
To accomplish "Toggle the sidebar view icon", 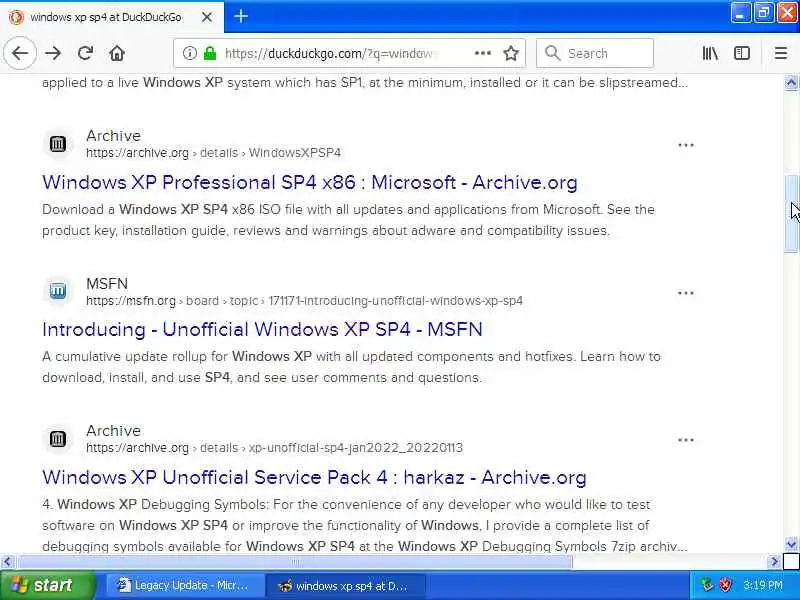I will (742, 53).
